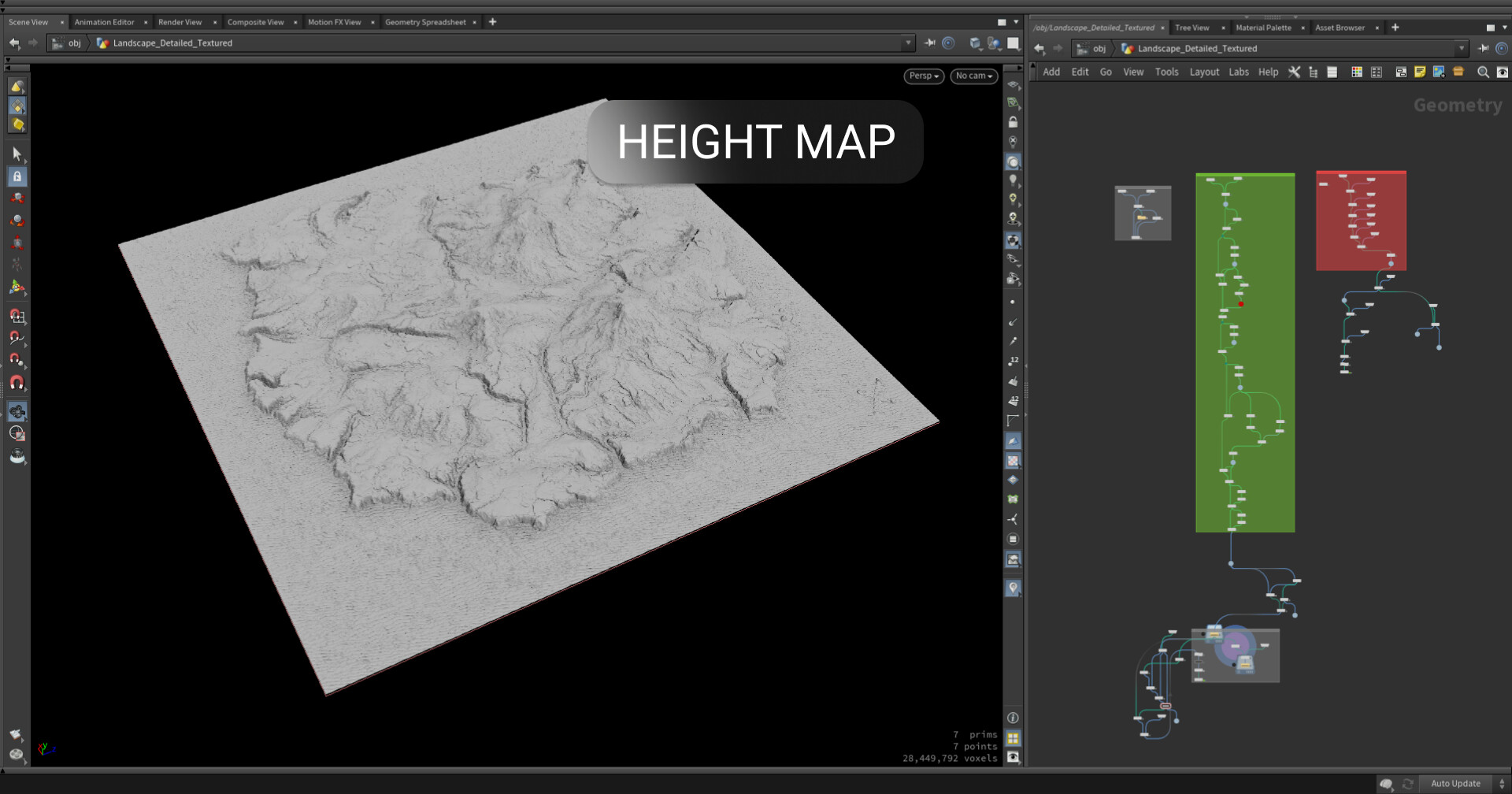Viewport: 1512px width, 794px height.
Task: Toggle the viewport headlight lightbulb
Action: point(1014,179)
